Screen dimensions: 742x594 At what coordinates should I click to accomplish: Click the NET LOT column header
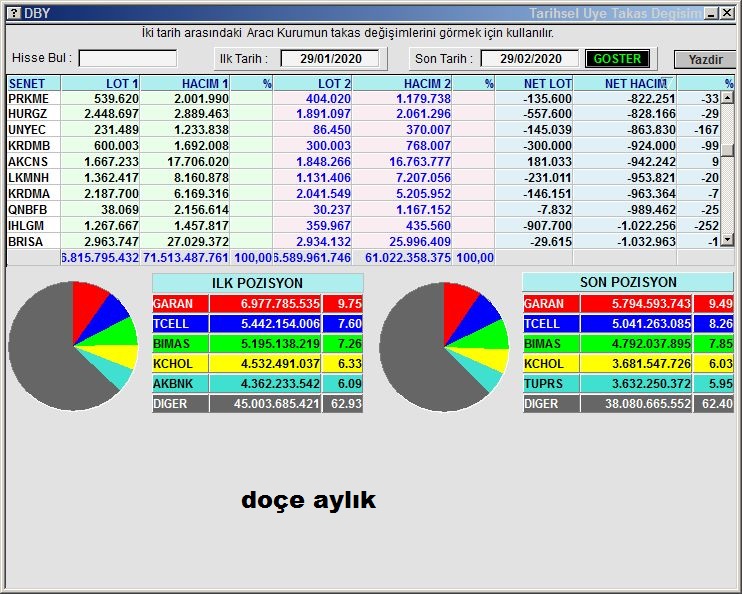[x=534, y=84]
